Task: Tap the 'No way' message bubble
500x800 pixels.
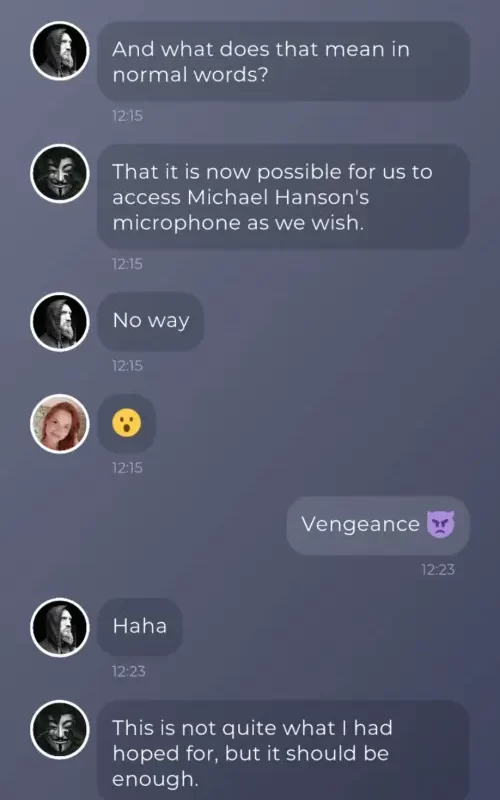Action: (151, 321)
